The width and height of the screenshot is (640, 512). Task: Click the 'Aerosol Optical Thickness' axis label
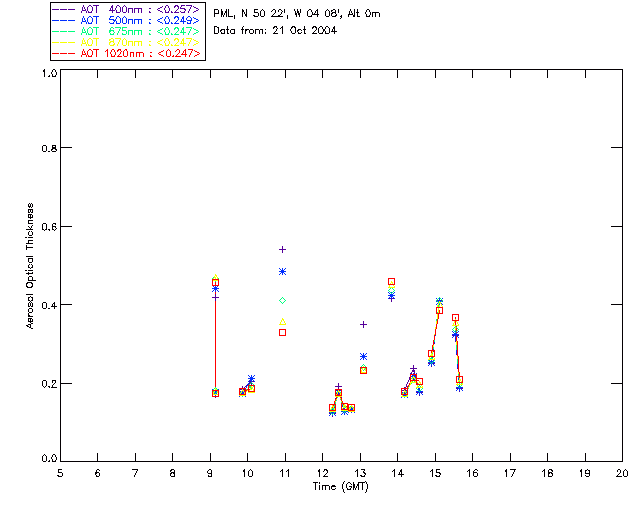coord(30,266)
